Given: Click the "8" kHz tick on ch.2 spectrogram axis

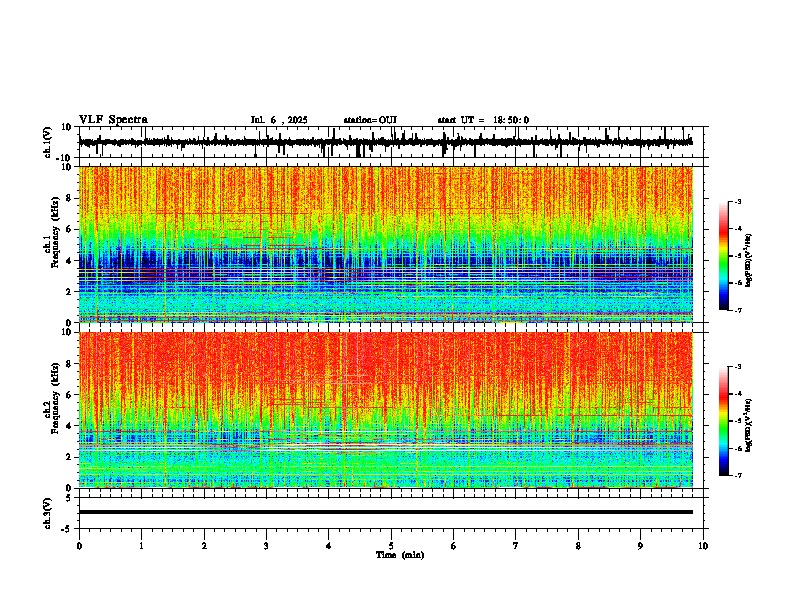Looking at the screenshot, I should click(x=69, y=364).
